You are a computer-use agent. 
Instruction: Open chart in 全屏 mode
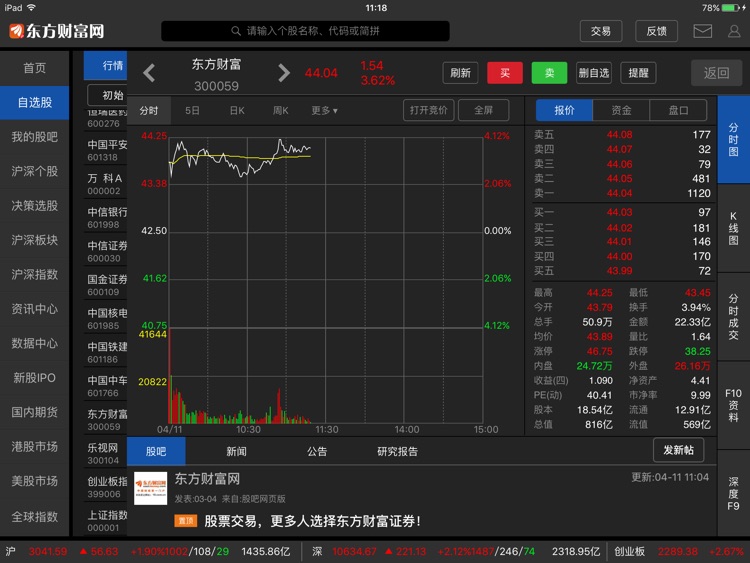pyautogui.click(x=484, y=110)
